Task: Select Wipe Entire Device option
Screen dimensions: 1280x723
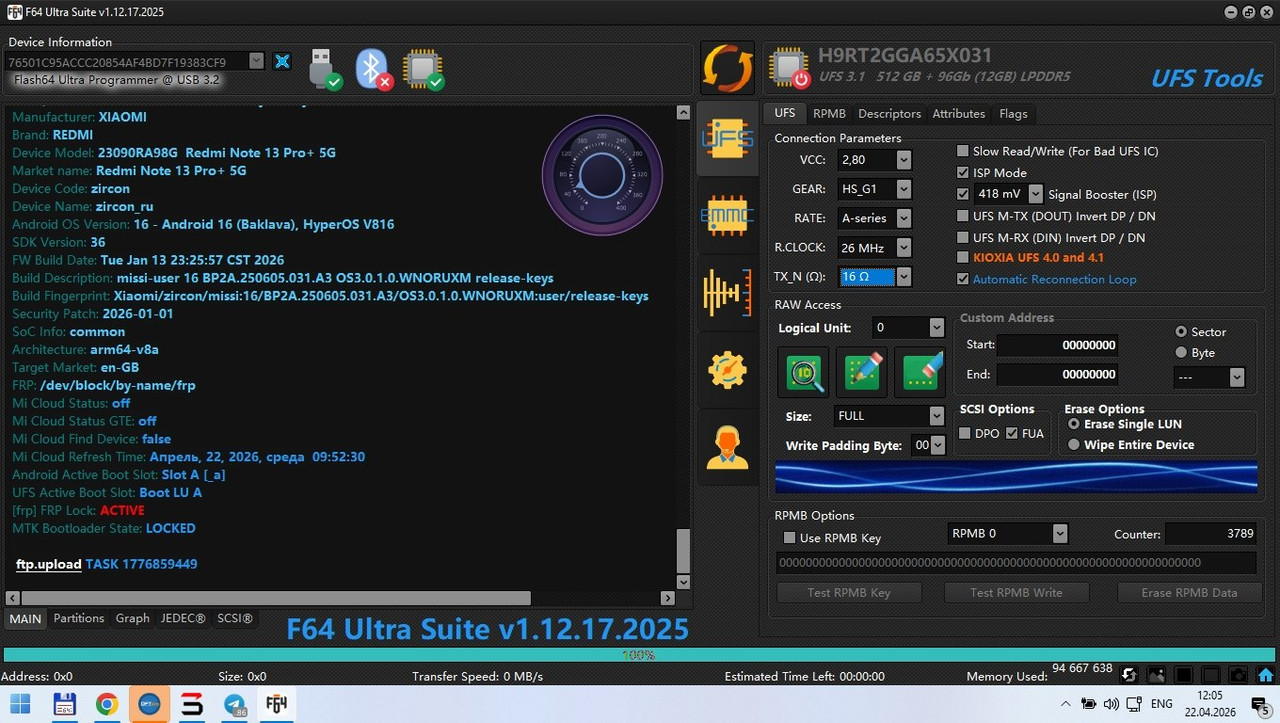Action: tap(1074, 445)
